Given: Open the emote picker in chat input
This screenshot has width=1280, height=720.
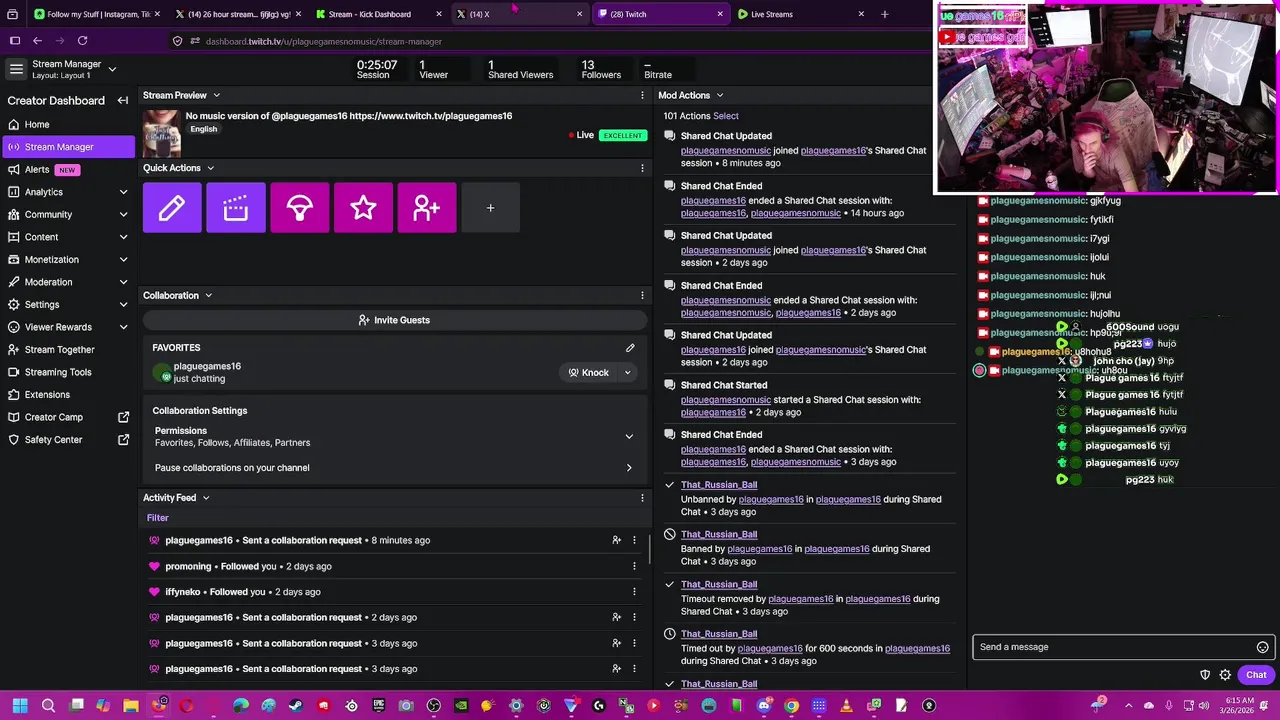Looking at the screenshot, I should 1262,647.
